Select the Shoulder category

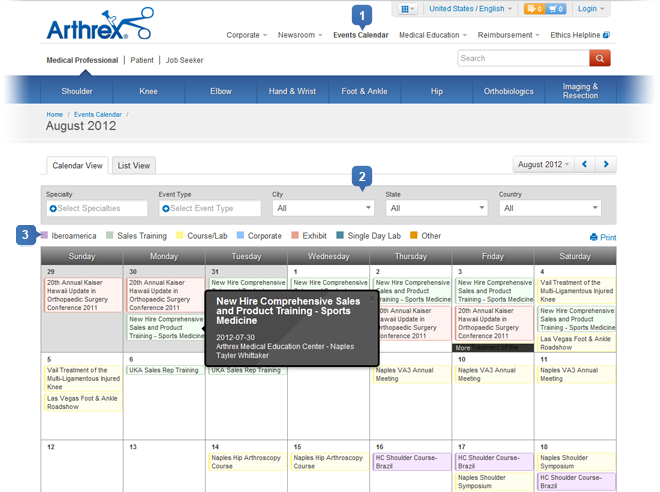tap(77, 91)
